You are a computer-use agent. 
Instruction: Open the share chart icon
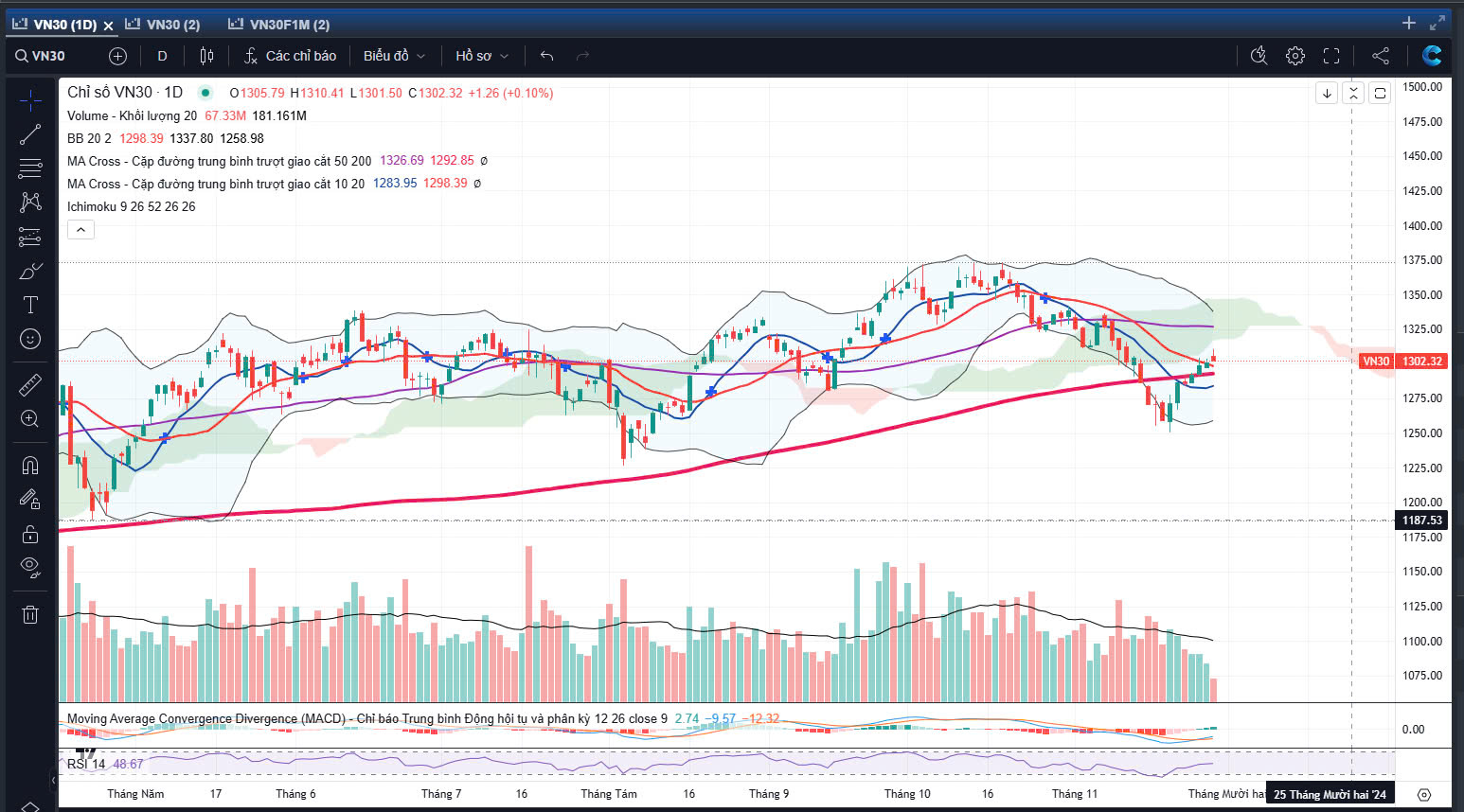[x=1381, y=56]
